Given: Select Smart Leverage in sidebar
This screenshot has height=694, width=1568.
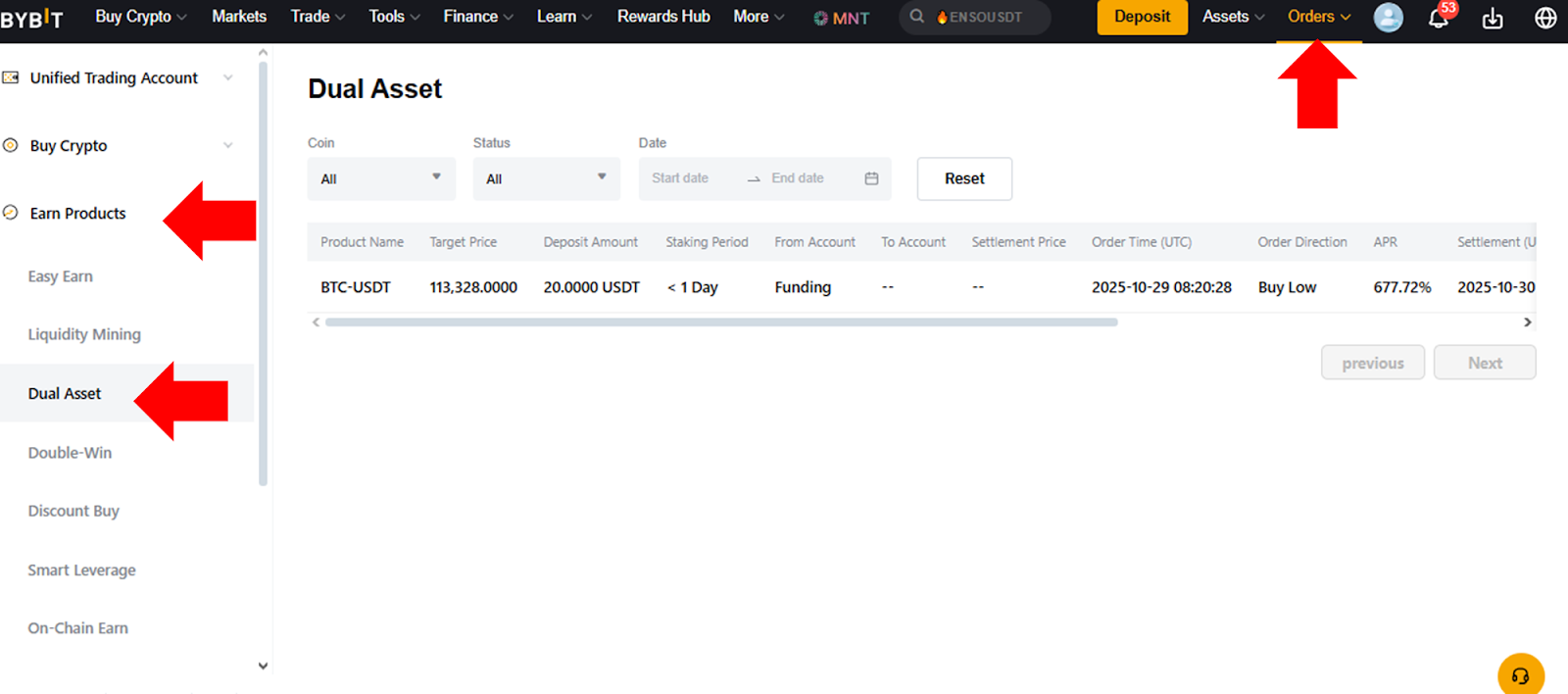Looking at the screenshot, I should click(82, 570).
